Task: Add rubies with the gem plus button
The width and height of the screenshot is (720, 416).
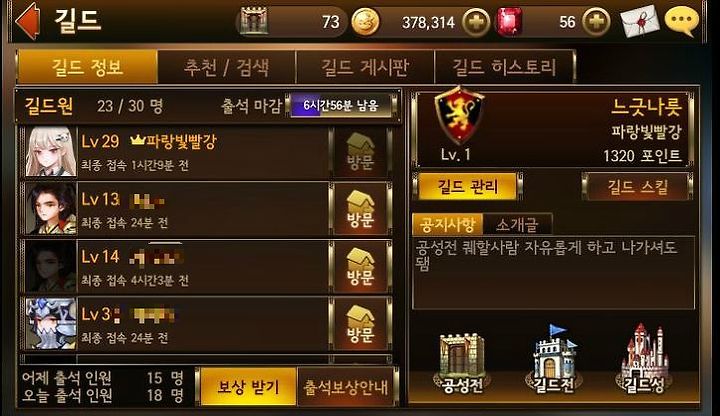Action: pos(596,22)
